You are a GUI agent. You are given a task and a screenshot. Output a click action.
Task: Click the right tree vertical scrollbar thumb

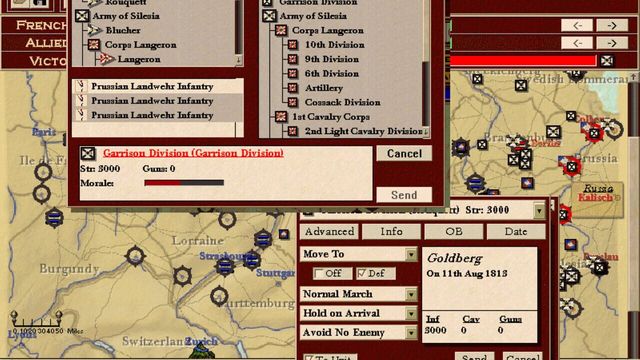[x=426, y=94]
